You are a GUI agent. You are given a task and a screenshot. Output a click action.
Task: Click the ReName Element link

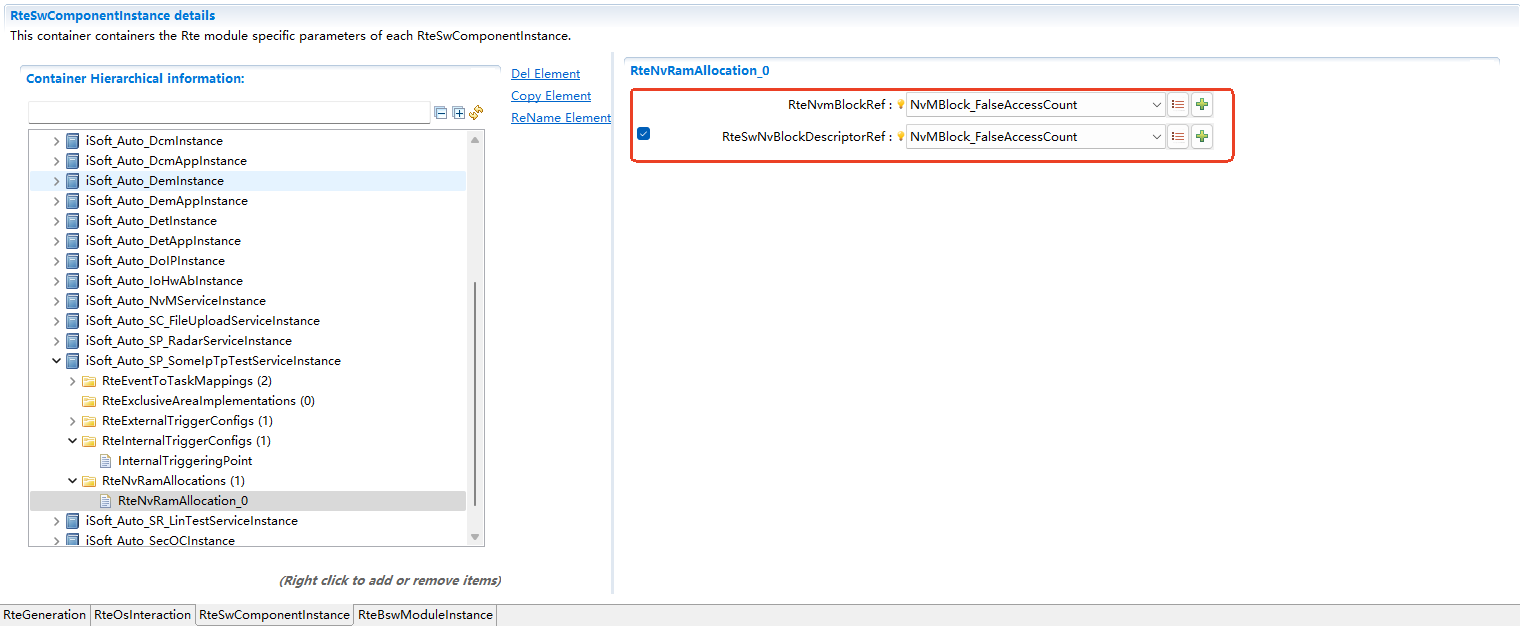(560, 118)
